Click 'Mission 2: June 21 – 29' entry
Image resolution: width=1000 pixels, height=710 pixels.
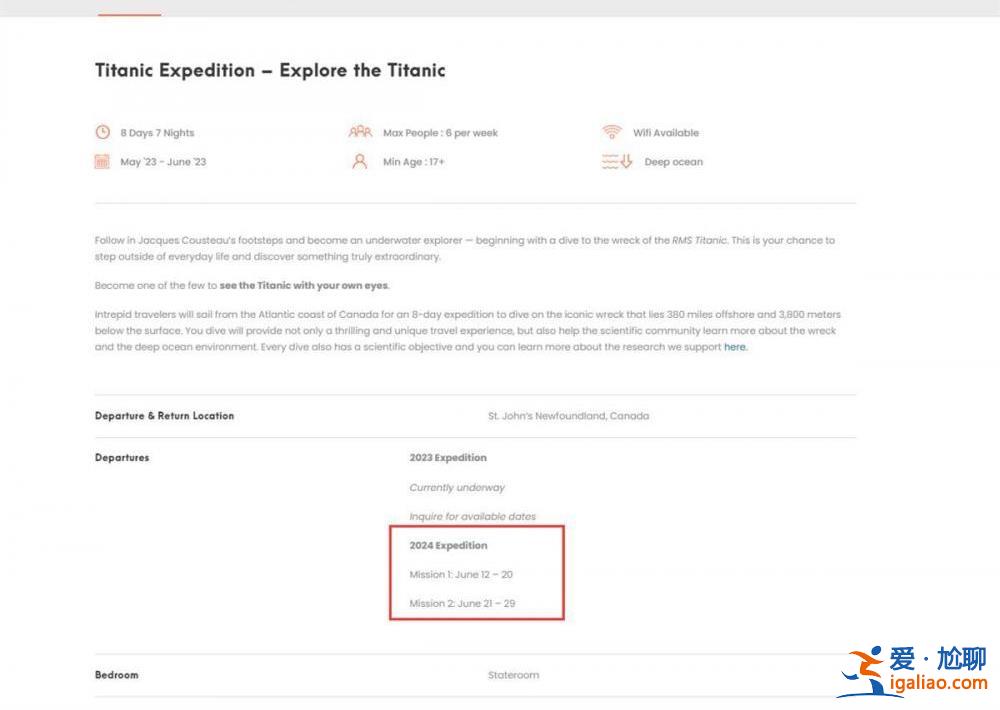[x=462, y=603]
